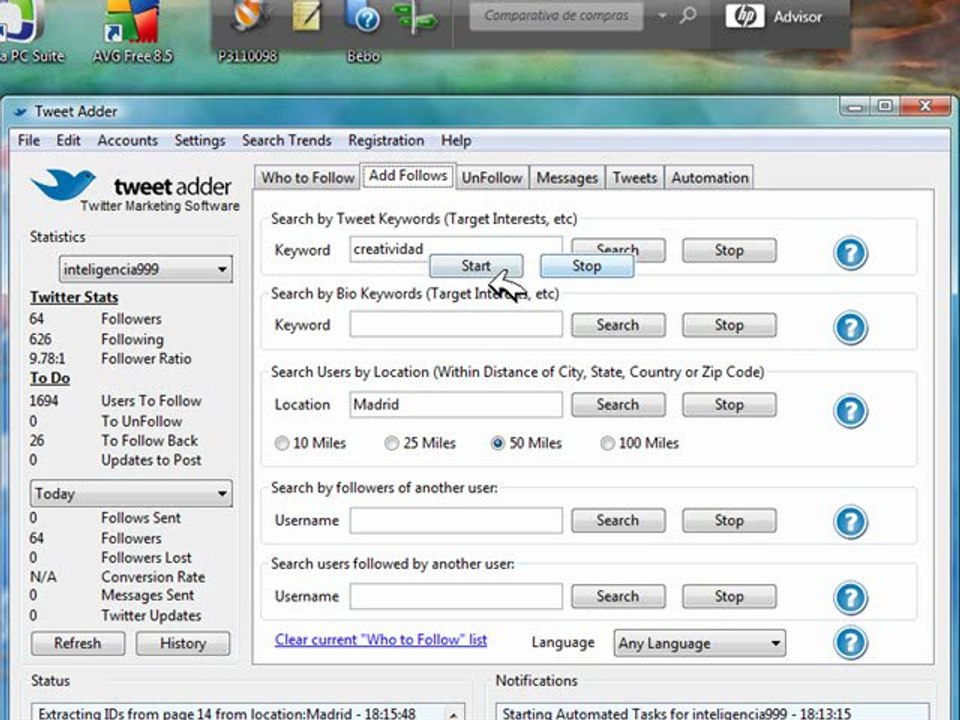Select the 25 Miles radio button

(x=392, y=443)
